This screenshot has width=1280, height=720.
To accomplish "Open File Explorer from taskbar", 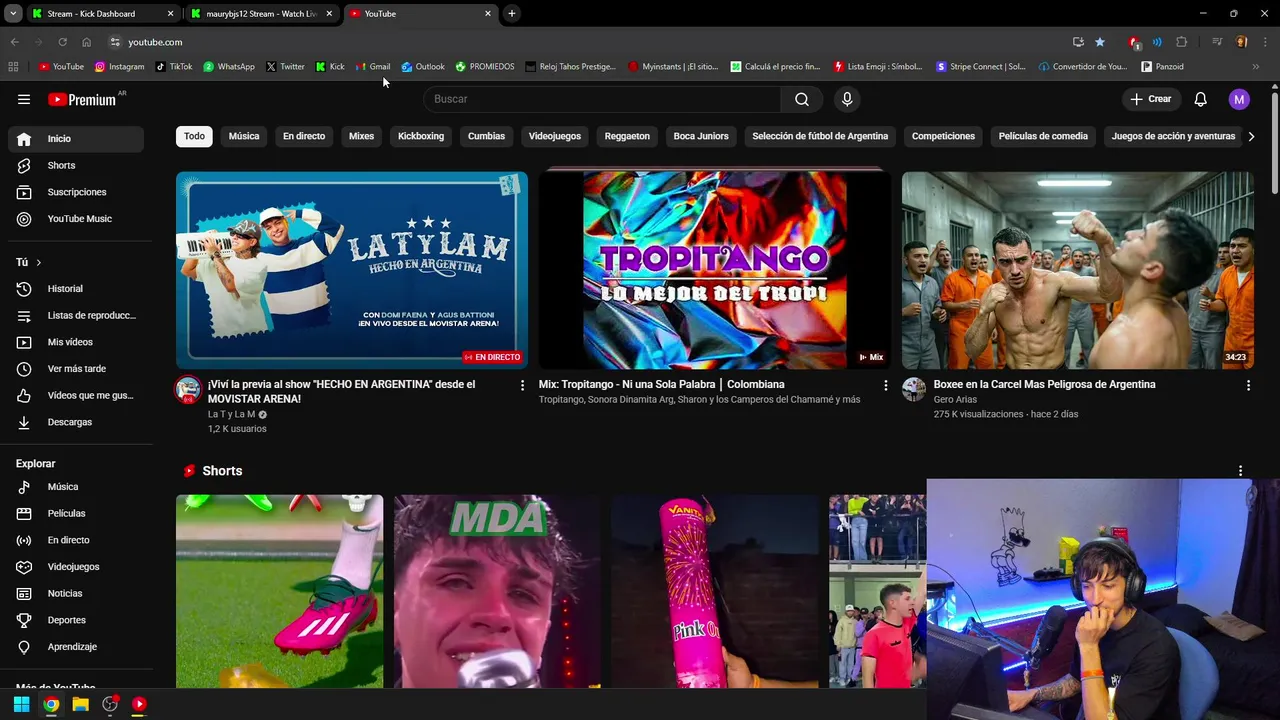I will pyautogui.click(x=80, y=704).
